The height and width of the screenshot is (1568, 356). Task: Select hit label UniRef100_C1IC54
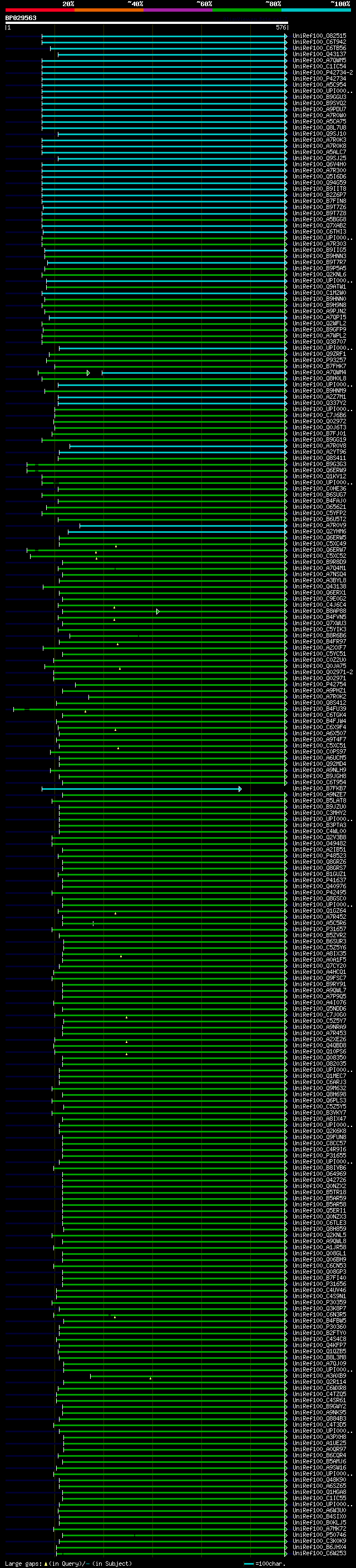tap(319, 66)
